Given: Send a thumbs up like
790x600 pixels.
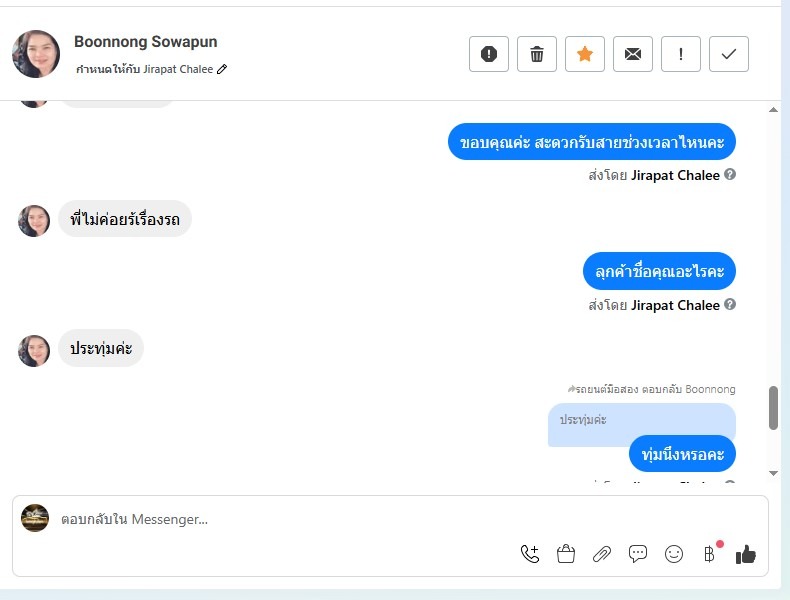Looking at the screenshot, I should pos(746,555).
